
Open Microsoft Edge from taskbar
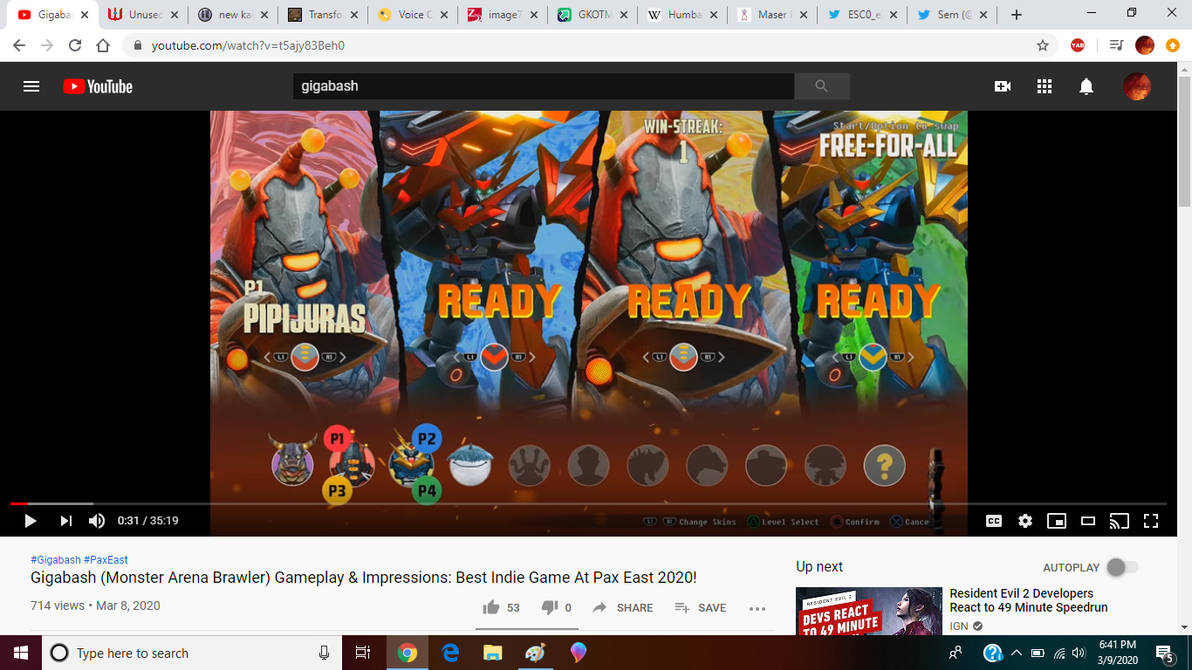(x=450, y=653)
